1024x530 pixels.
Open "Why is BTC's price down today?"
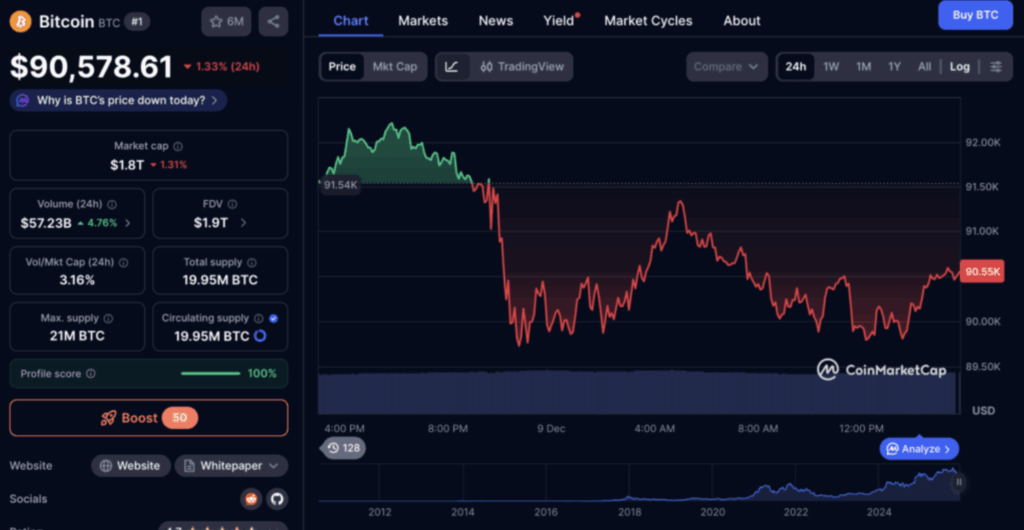point(119,100)
